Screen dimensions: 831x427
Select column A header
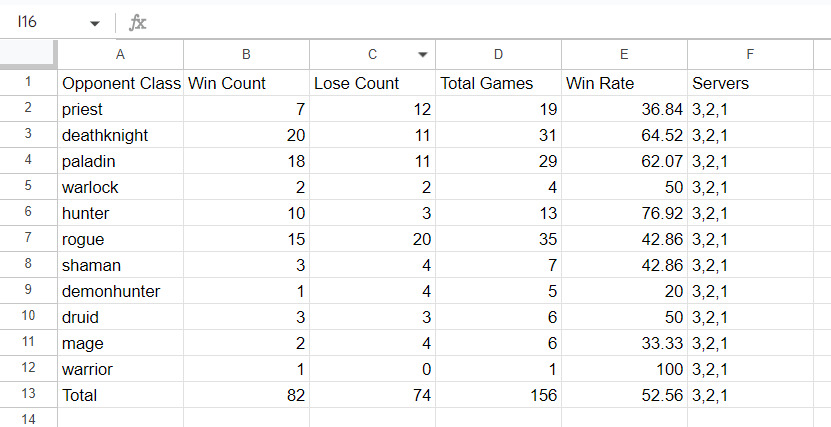click(120, 55)
